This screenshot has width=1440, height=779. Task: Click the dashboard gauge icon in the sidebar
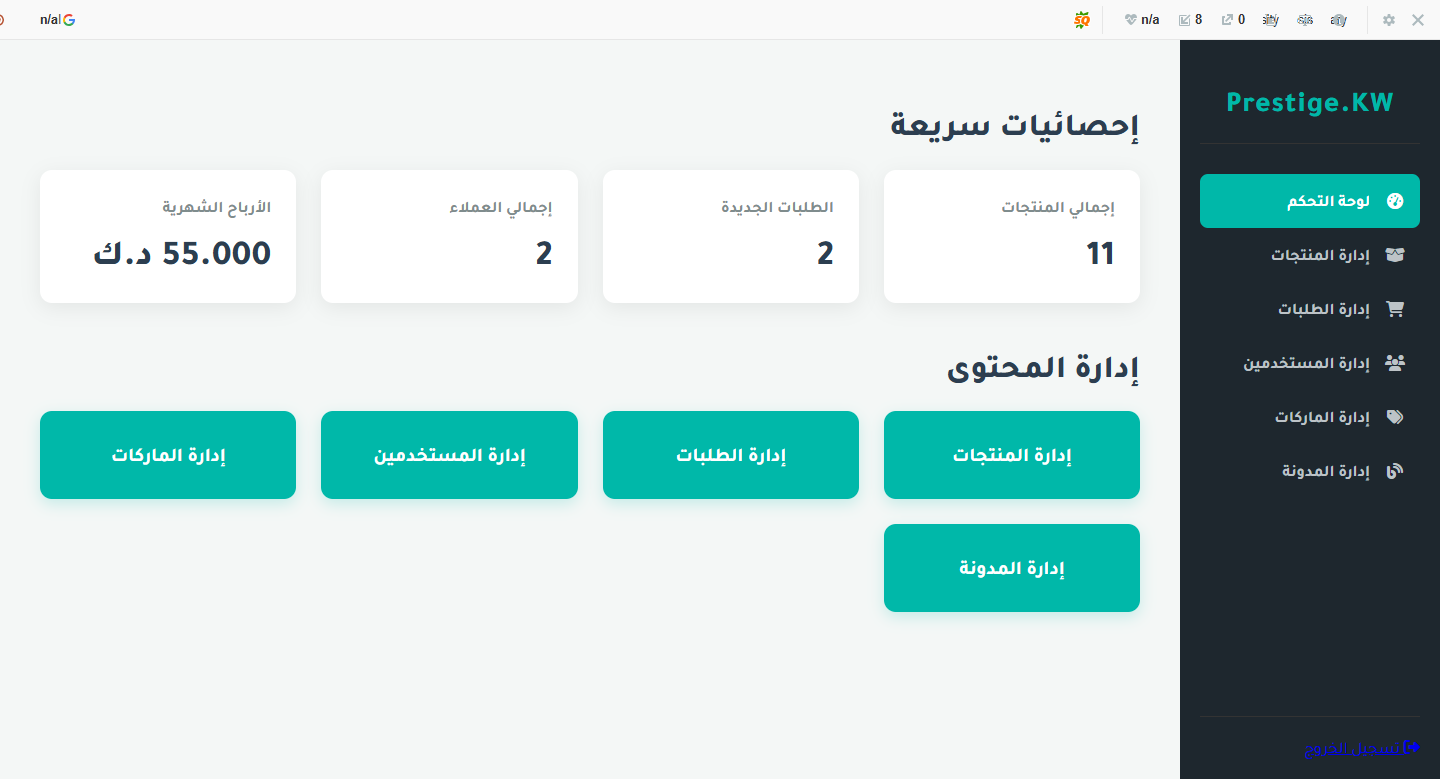1395,201
